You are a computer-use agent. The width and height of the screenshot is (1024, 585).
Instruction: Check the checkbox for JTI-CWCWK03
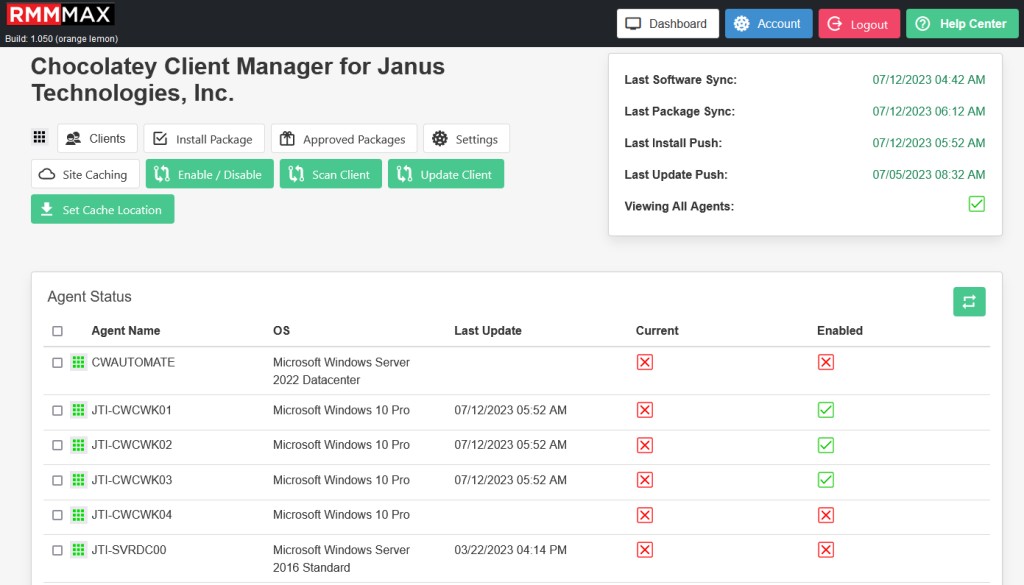(57, 480)
